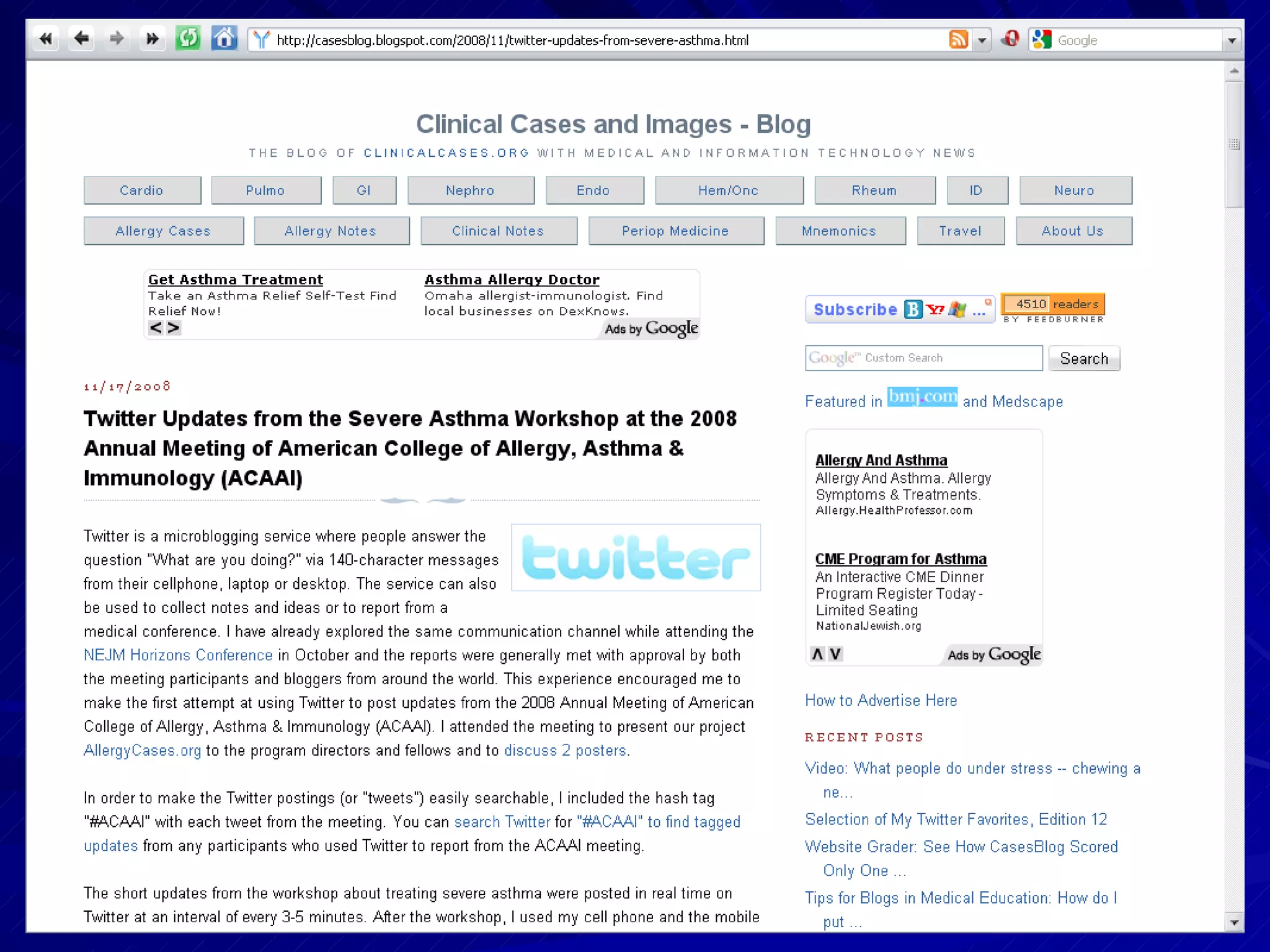Click the scrollbar down arrow
The image size is (1270, 952).
(1234, 922)
